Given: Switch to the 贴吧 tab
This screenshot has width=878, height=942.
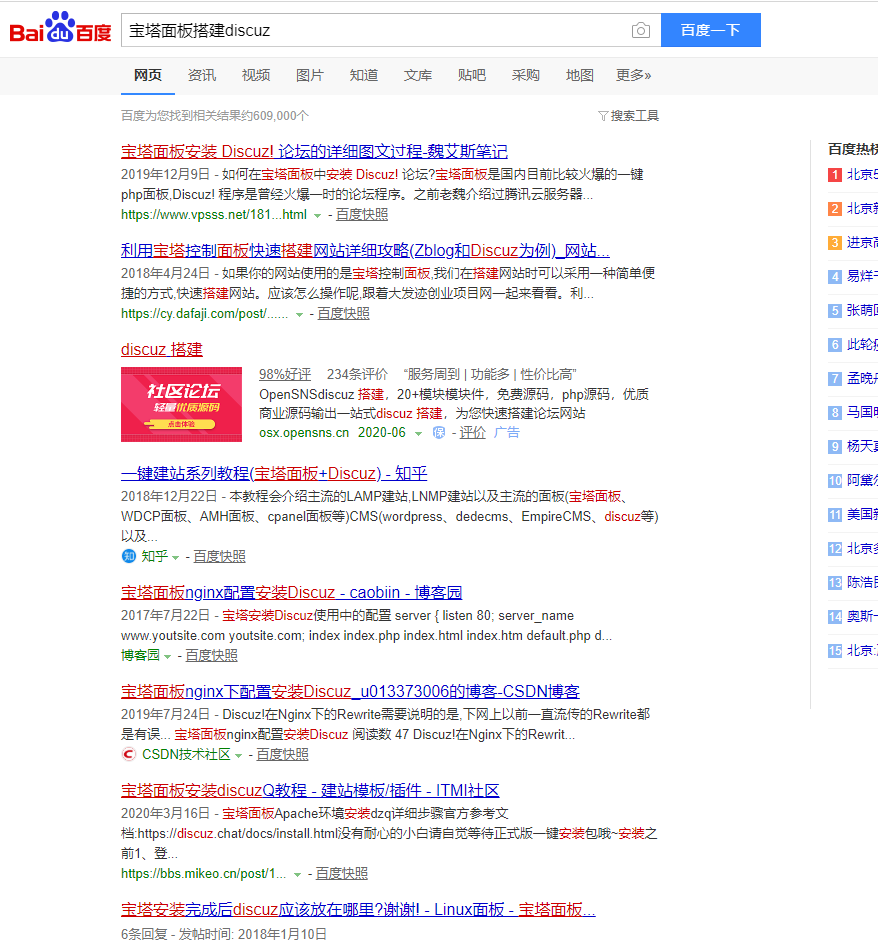Looking at the screenshot, I should [x=472, y=75].
